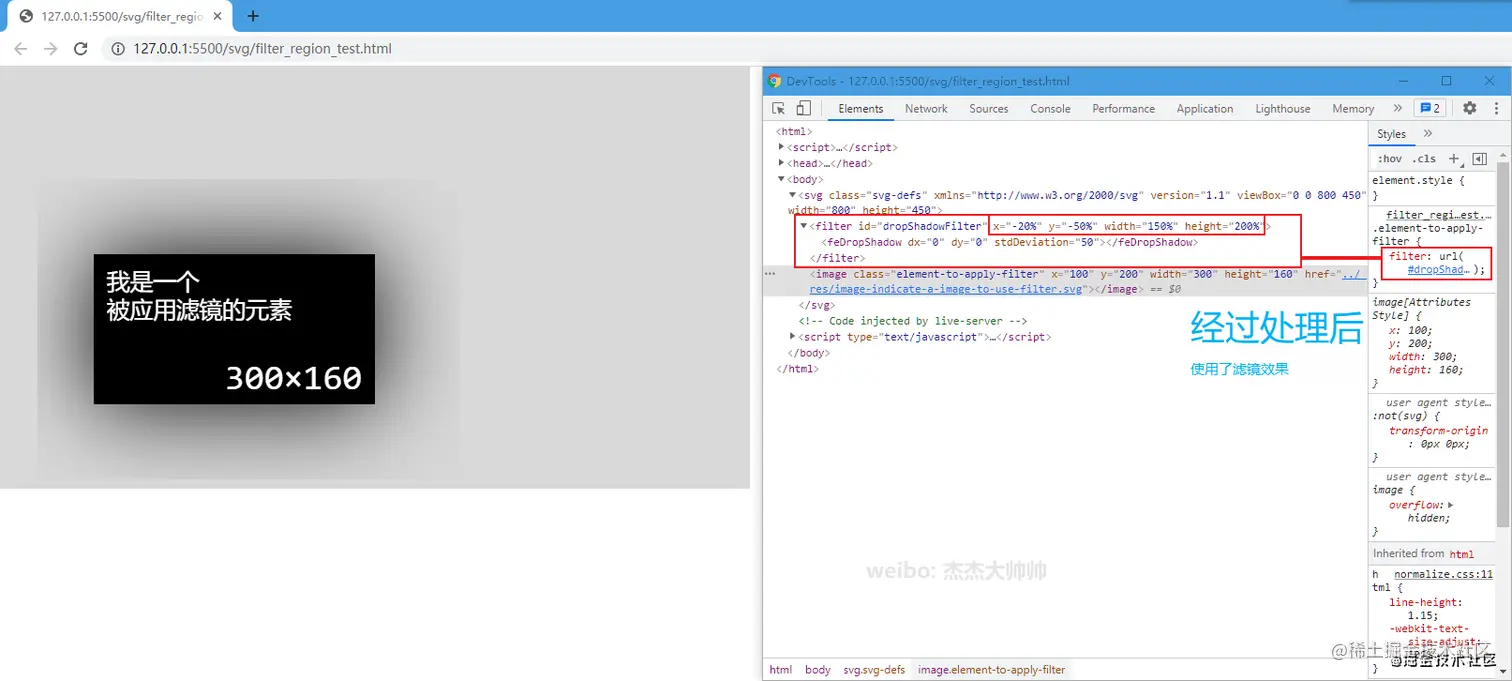1512x681 pixels.
Task: Click the width="150%" filter attribute
Action: [1141, 226]
